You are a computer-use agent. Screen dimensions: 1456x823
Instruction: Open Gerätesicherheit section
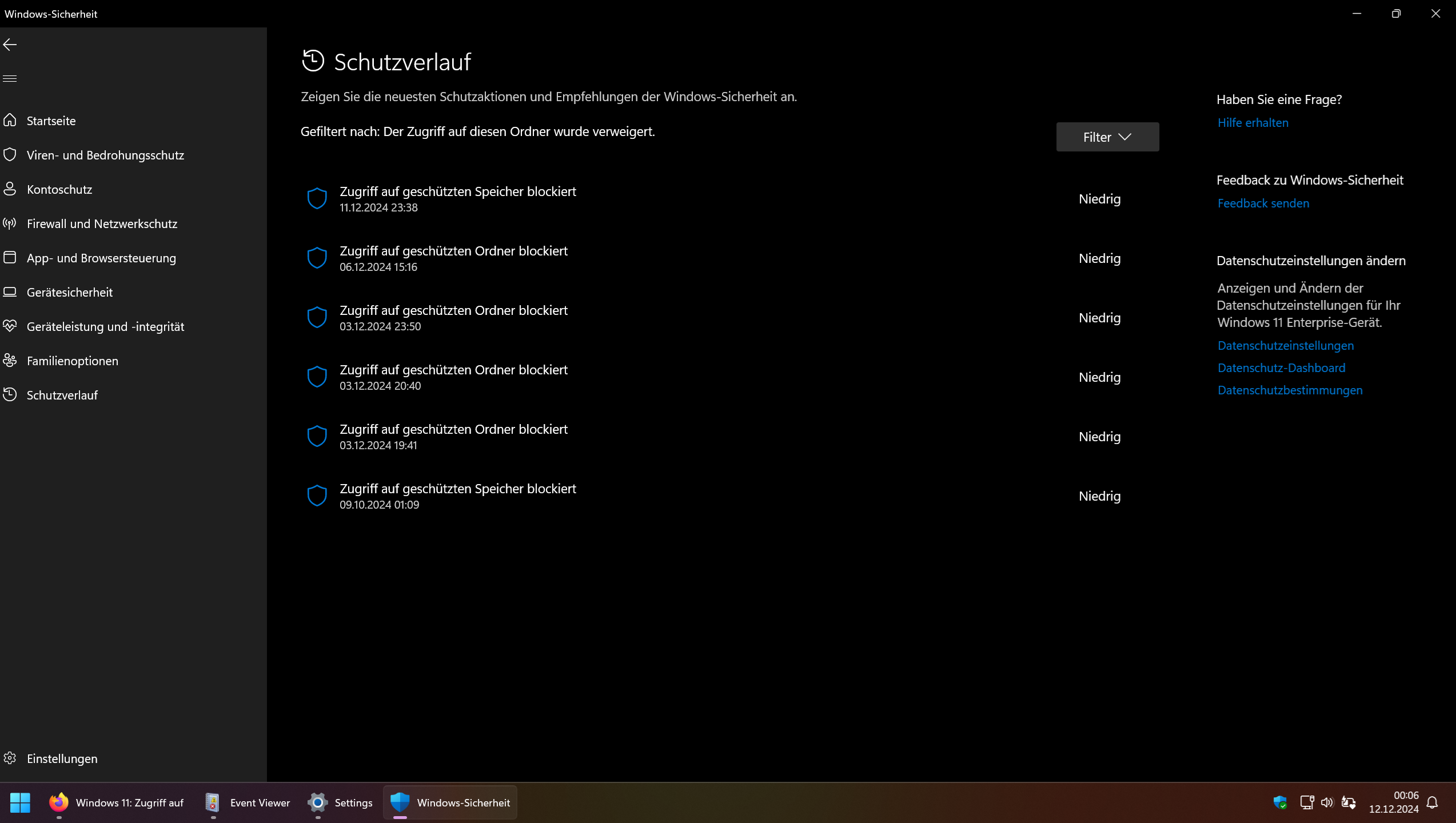[x=70, y=292]
